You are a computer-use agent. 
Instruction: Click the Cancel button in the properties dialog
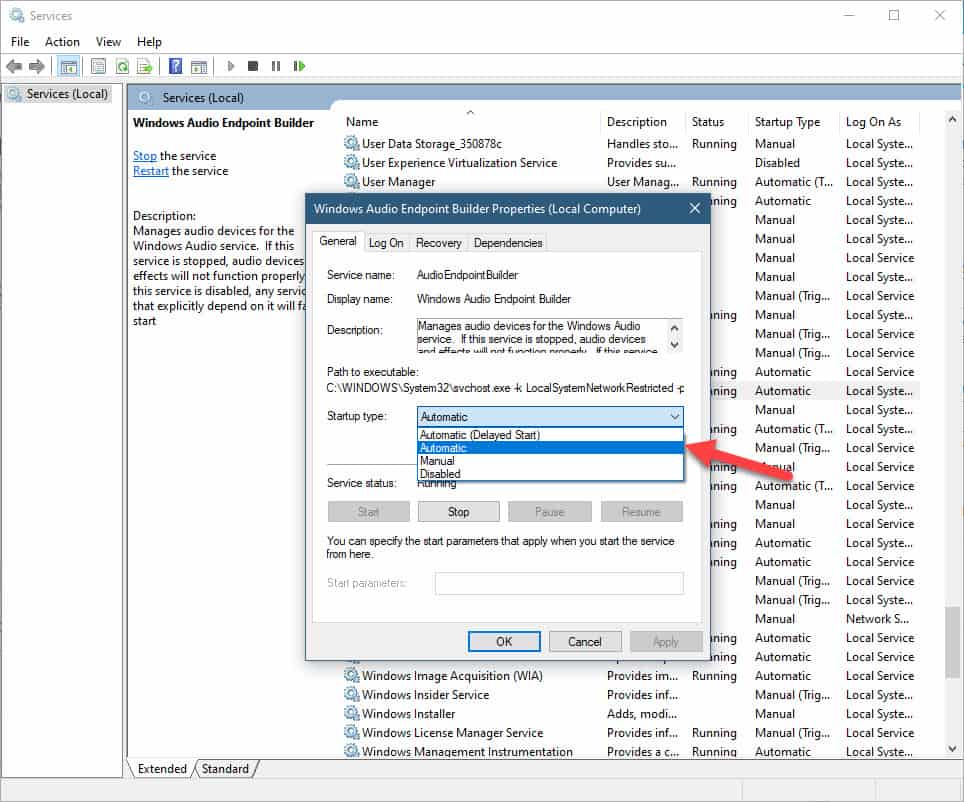(585, 641)
